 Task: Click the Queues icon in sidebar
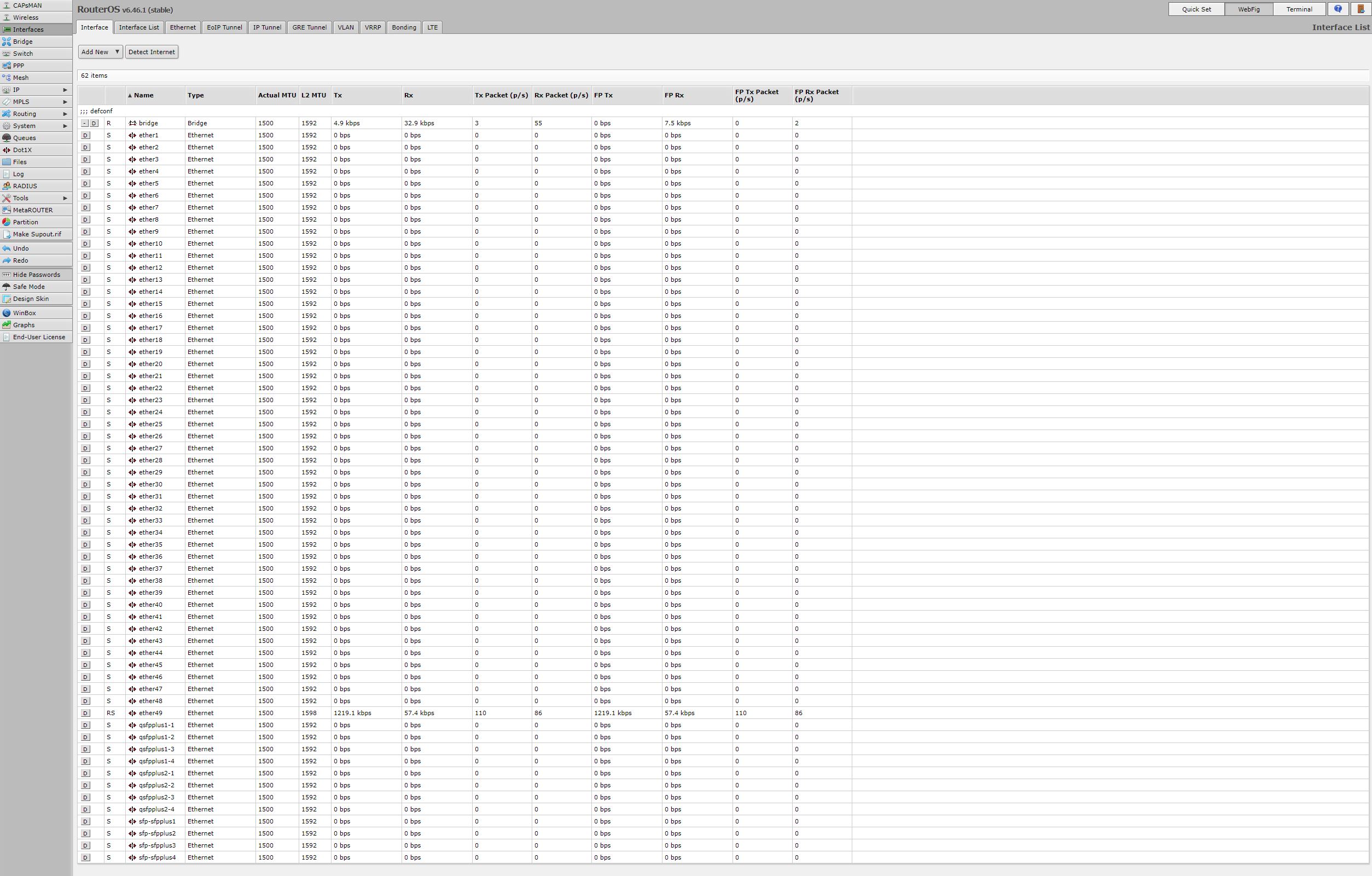(x=7, y=138)
